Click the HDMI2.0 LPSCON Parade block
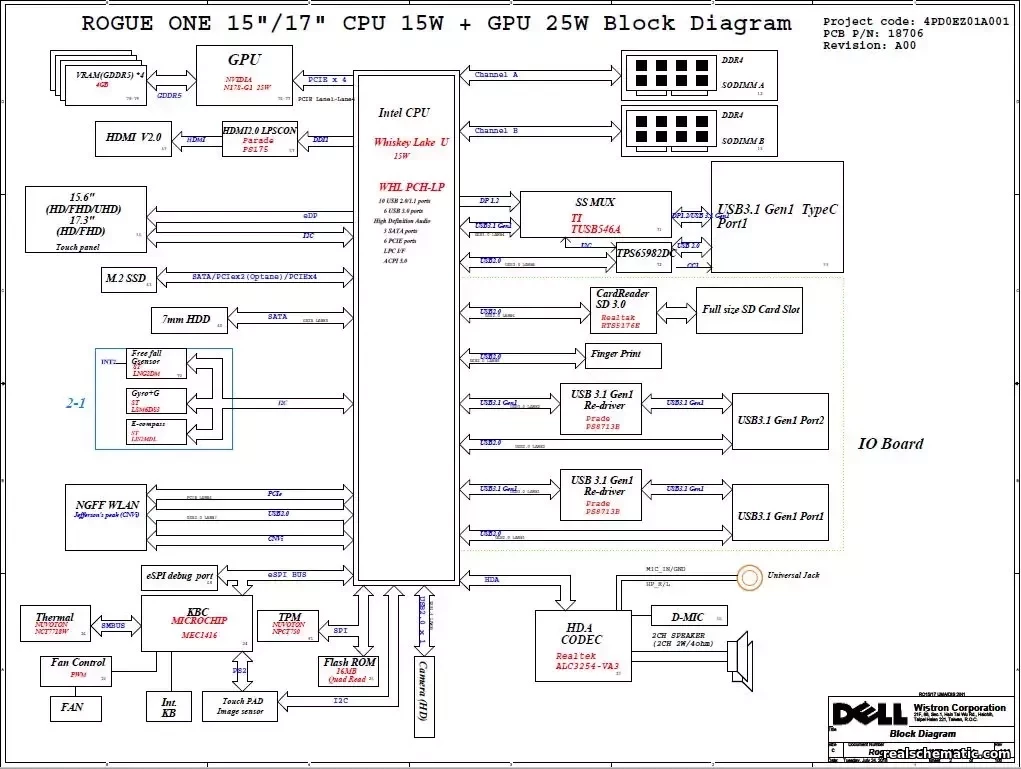1021x769 pixels. click(x=260, y=139)
